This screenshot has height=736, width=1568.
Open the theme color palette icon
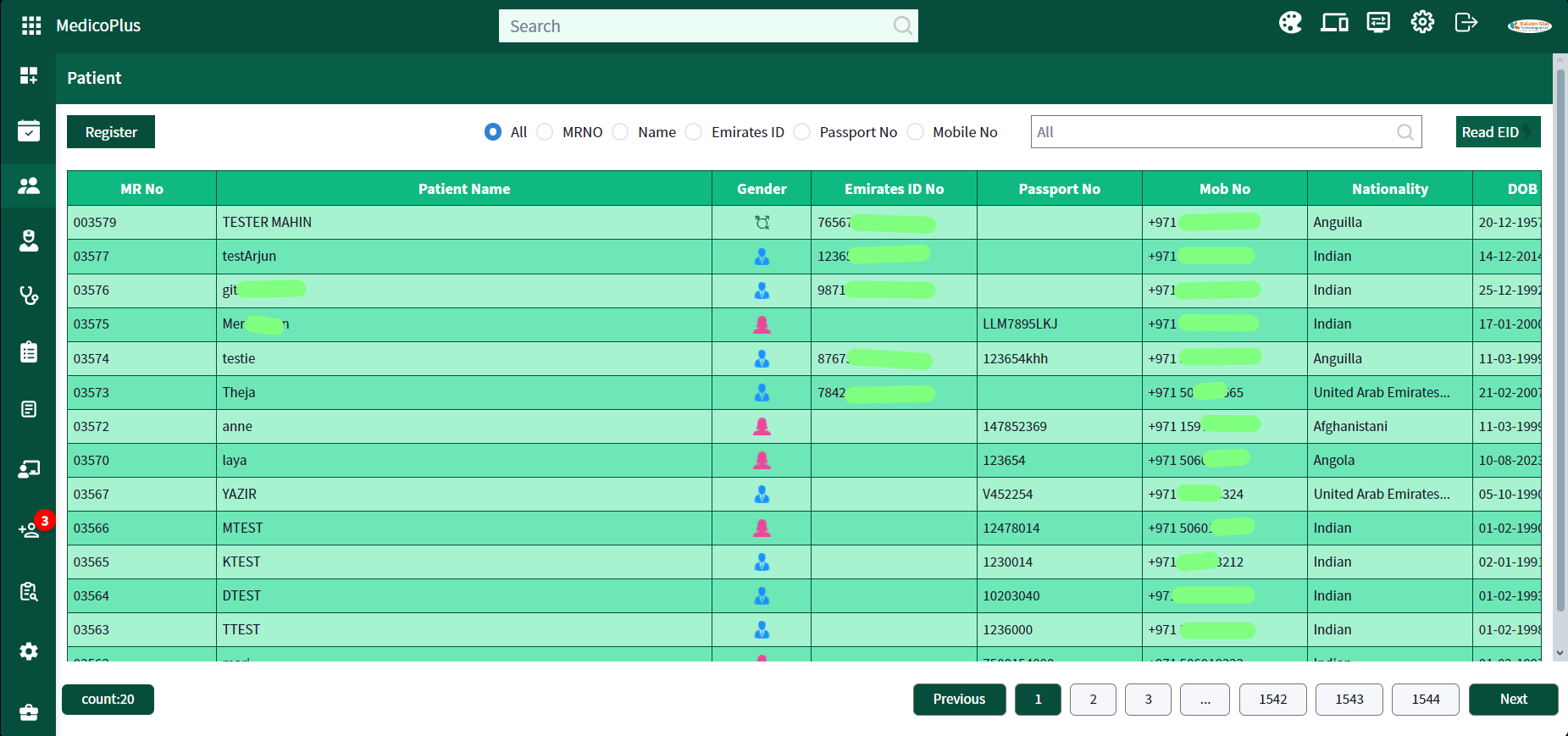[1290, 23]
